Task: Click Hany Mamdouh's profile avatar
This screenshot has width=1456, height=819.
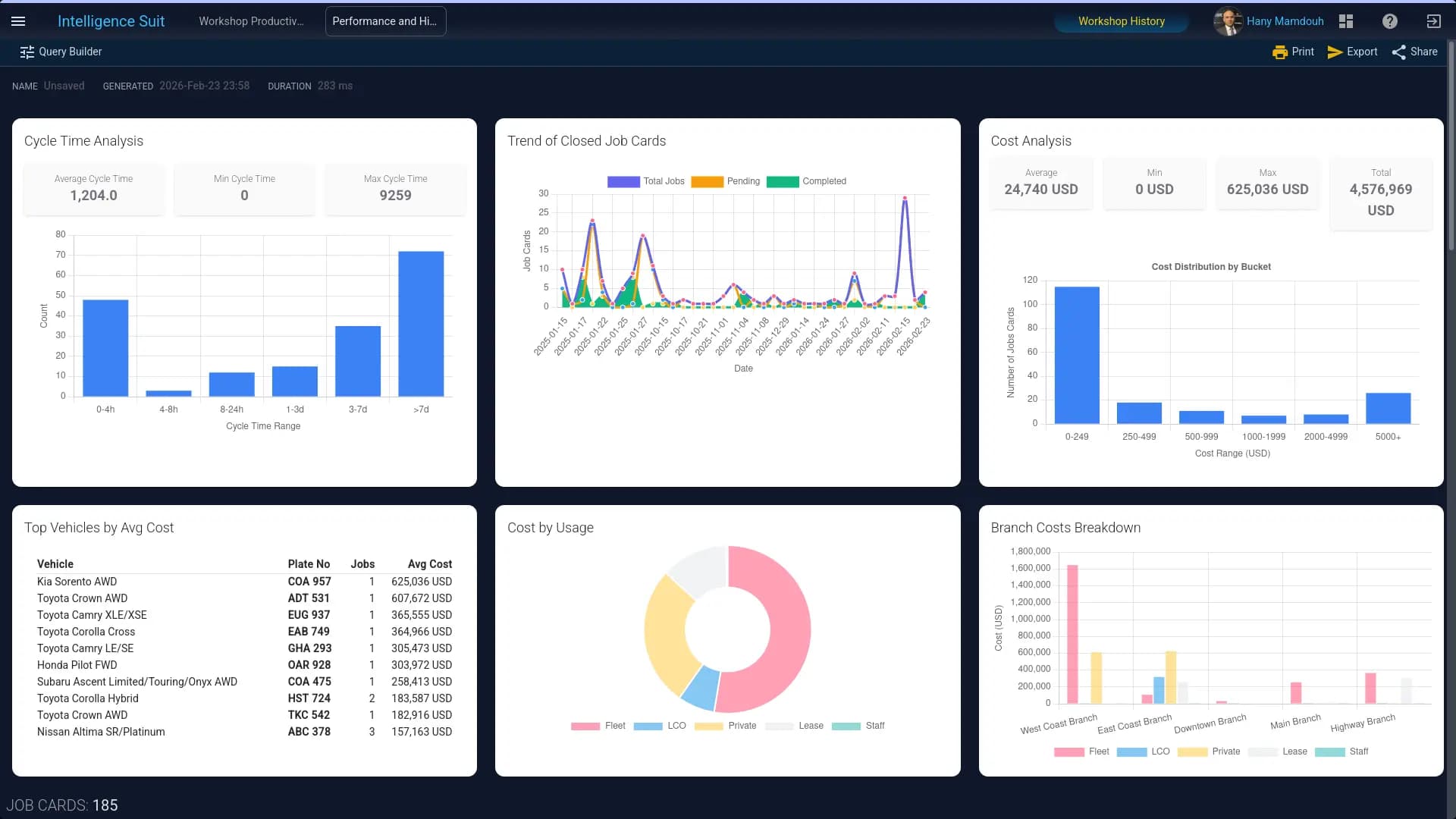Action: [1228, 21]
